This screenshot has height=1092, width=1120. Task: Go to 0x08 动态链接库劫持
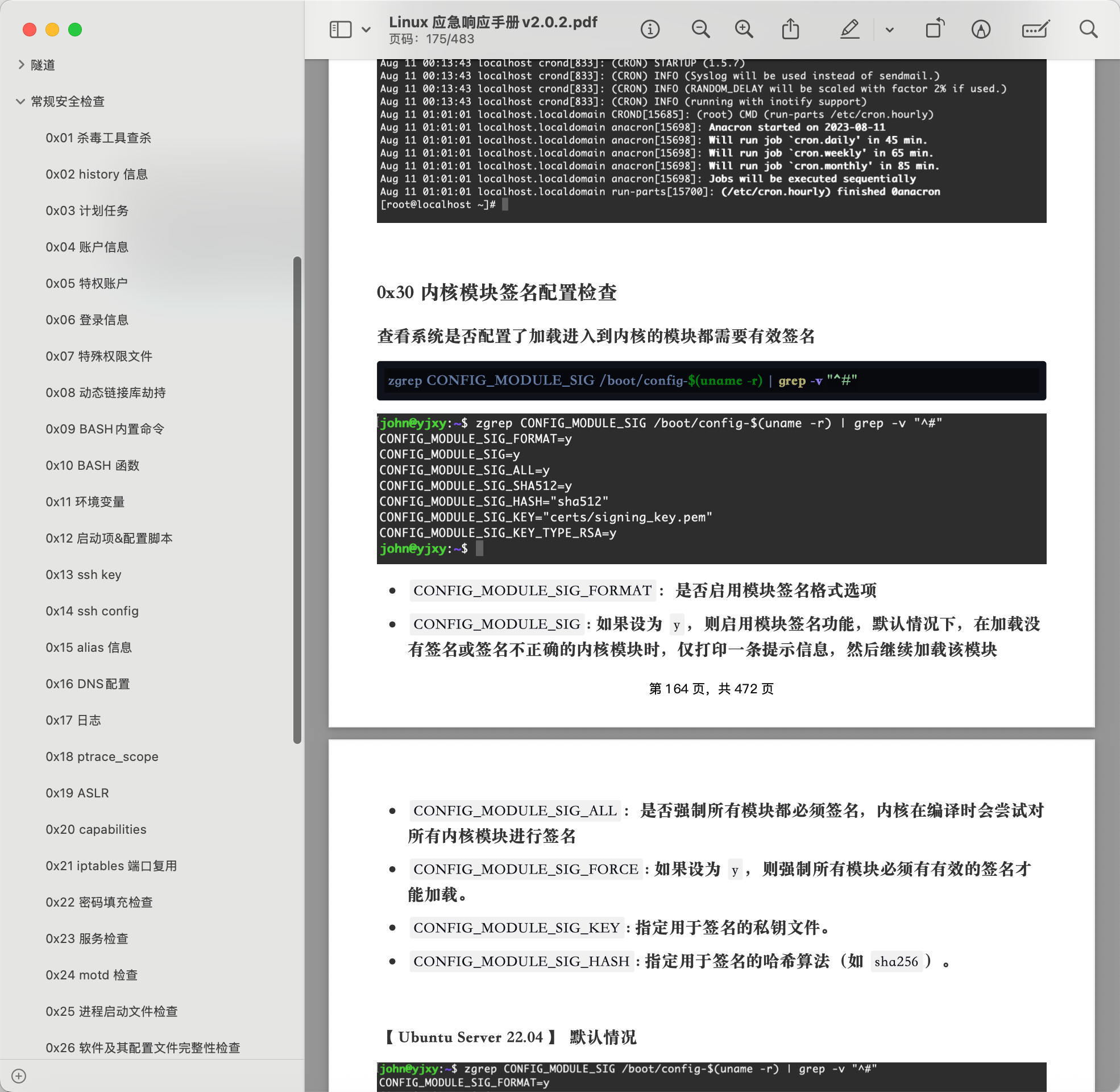coord(106,393)
